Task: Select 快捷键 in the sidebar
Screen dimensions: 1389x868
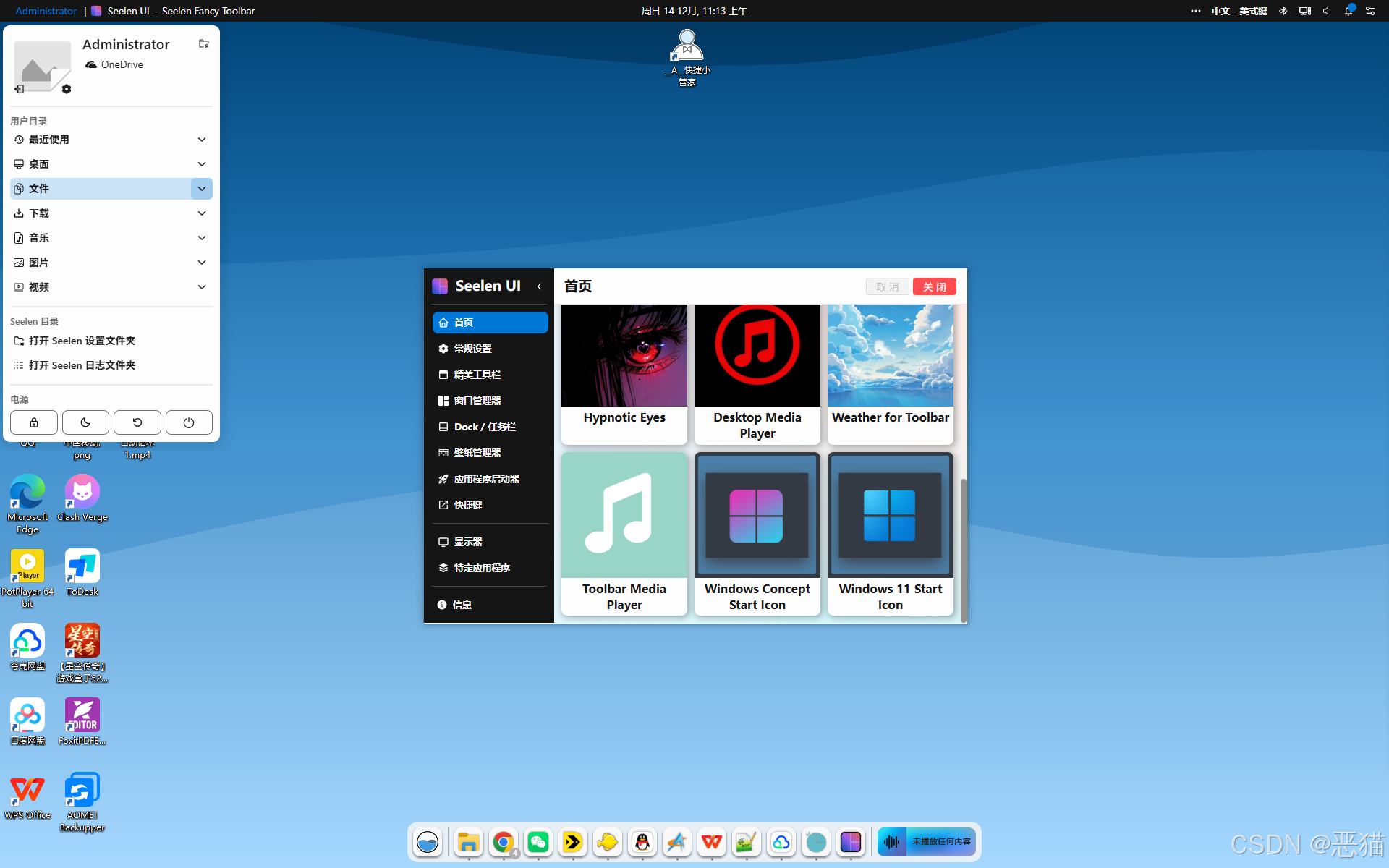Action: point(468,505)
